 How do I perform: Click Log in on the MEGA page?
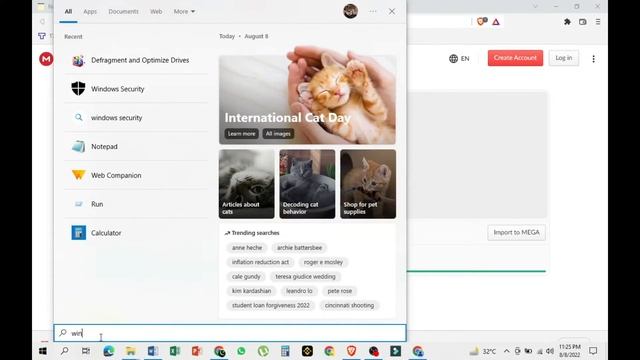564,58
